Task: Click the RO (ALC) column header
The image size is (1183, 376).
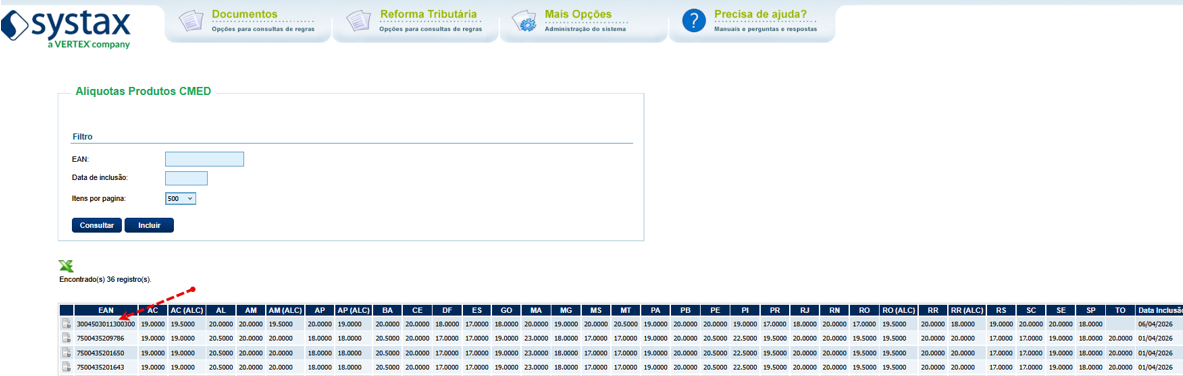Action: tap(898, 310)
